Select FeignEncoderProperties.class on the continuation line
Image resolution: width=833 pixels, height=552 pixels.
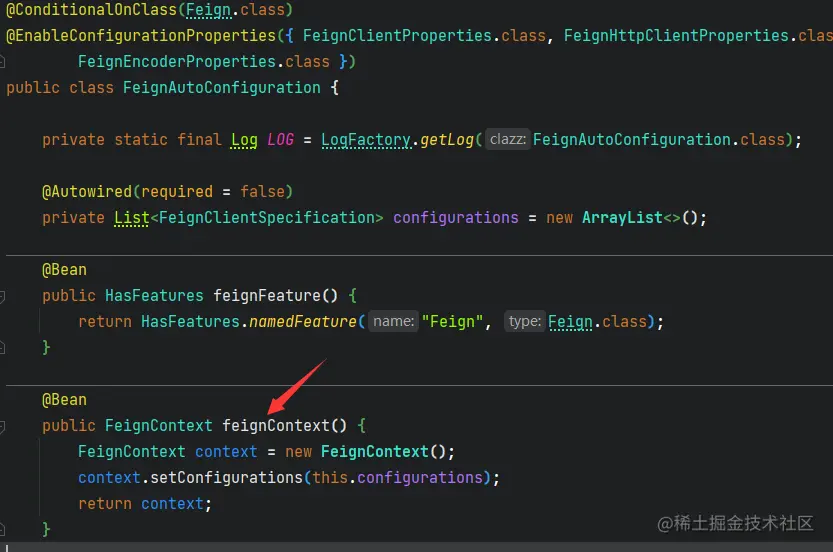(203, 62)
